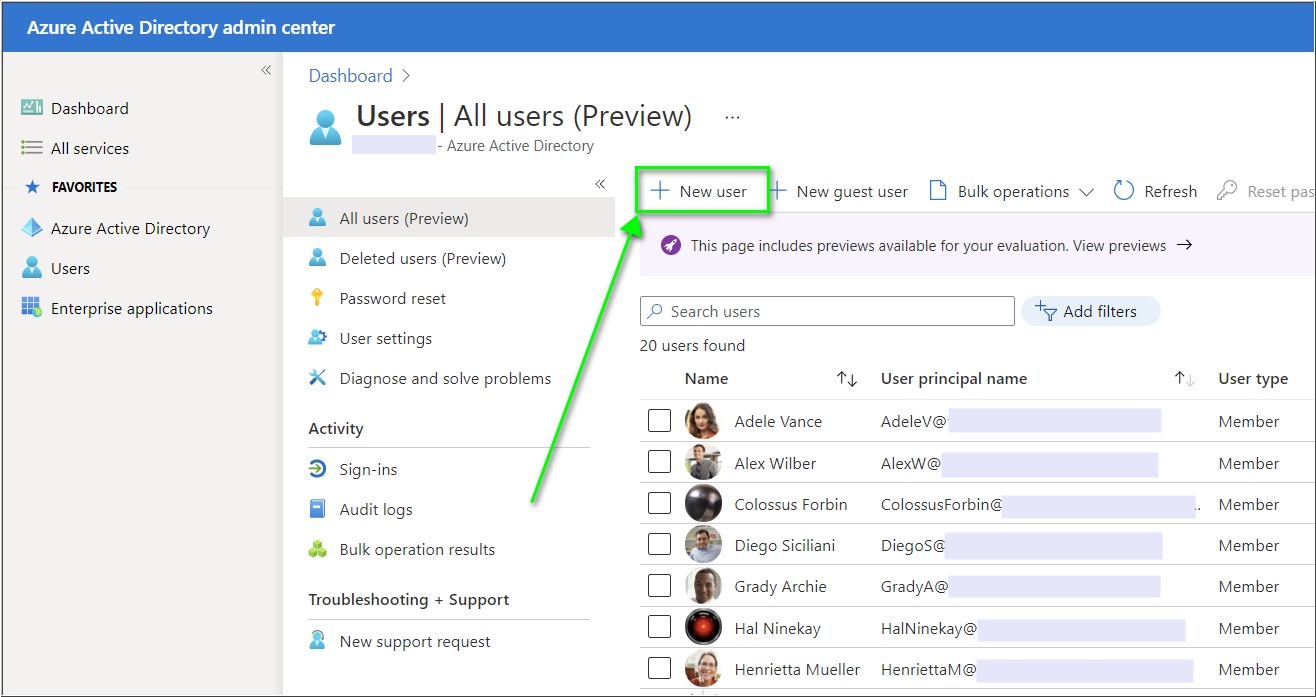
Task: Expand the Bulk operations dropdown chevron
Action: (1086, 192)
